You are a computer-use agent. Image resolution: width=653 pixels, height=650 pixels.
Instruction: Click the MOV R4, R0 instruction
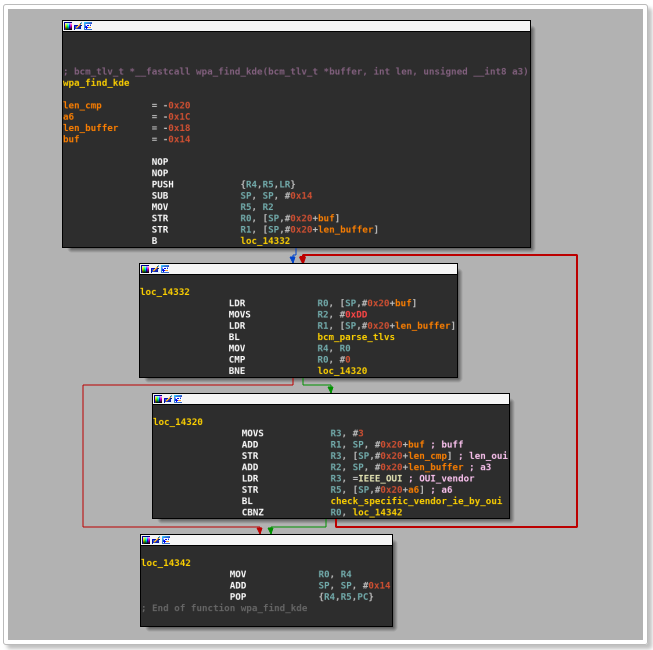(x=289, y=348)
